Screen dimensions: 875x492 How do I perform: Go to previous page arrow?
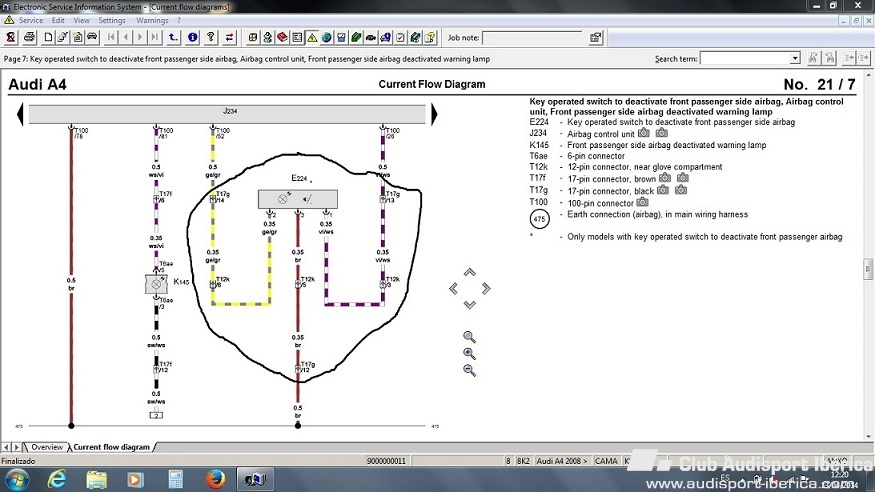(x=126, y=37)
